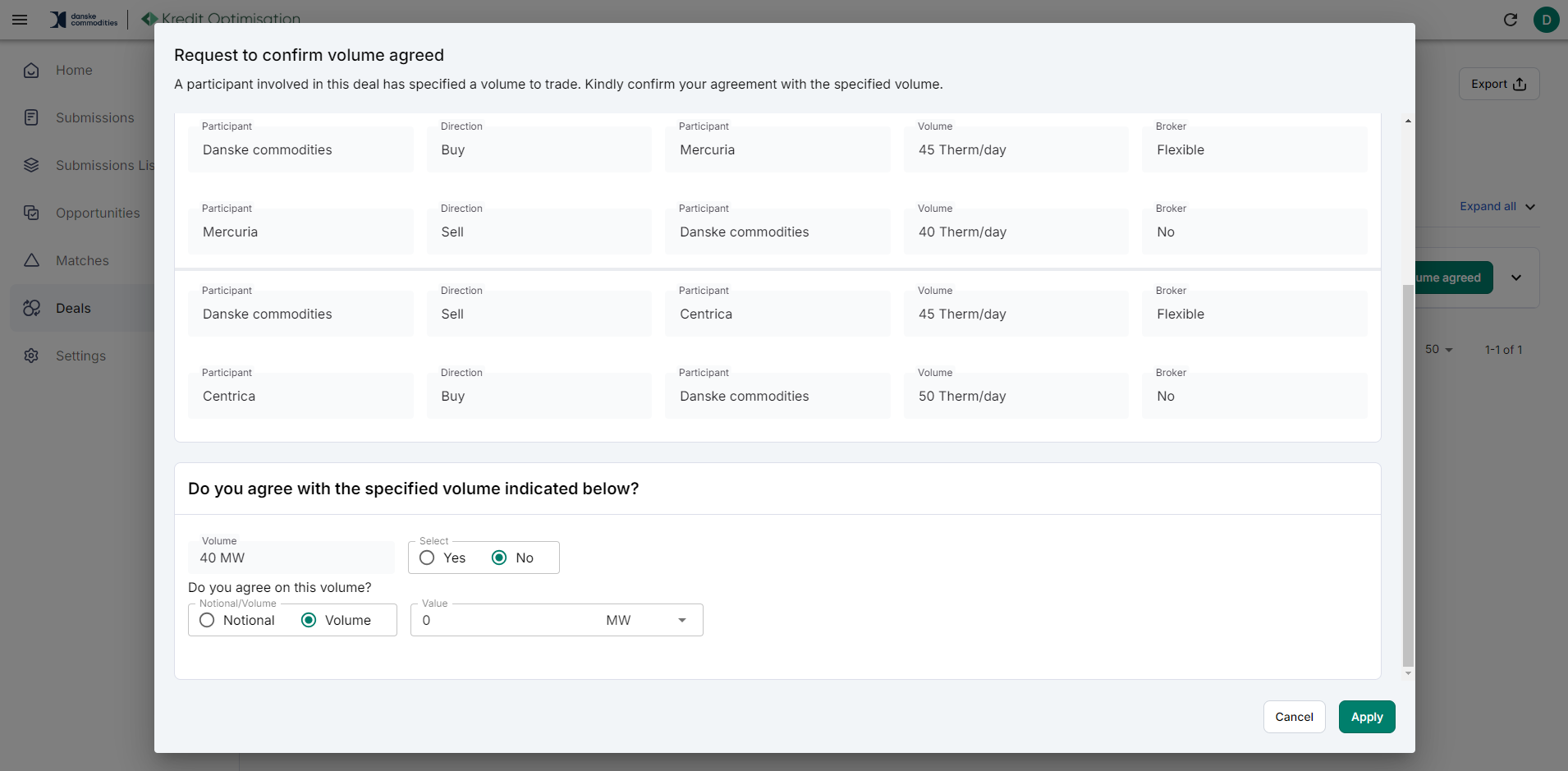The height and width of the screenshot is (771, 1568).
Task: Click the Export button
Action: click(1499, 84)
